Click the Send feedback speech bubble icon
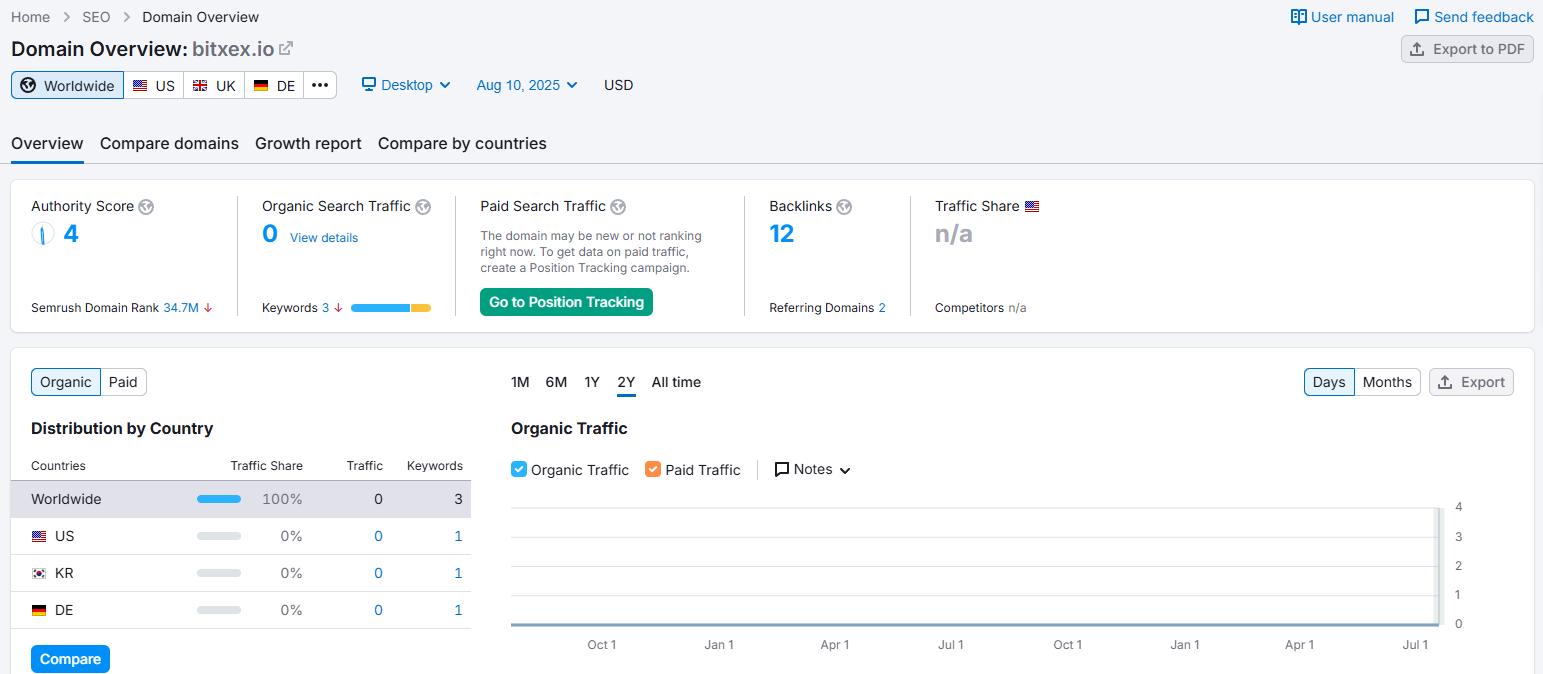The width and height of the screenshot is (1543, 674). pyautogui.click(x=1421, y=17)
